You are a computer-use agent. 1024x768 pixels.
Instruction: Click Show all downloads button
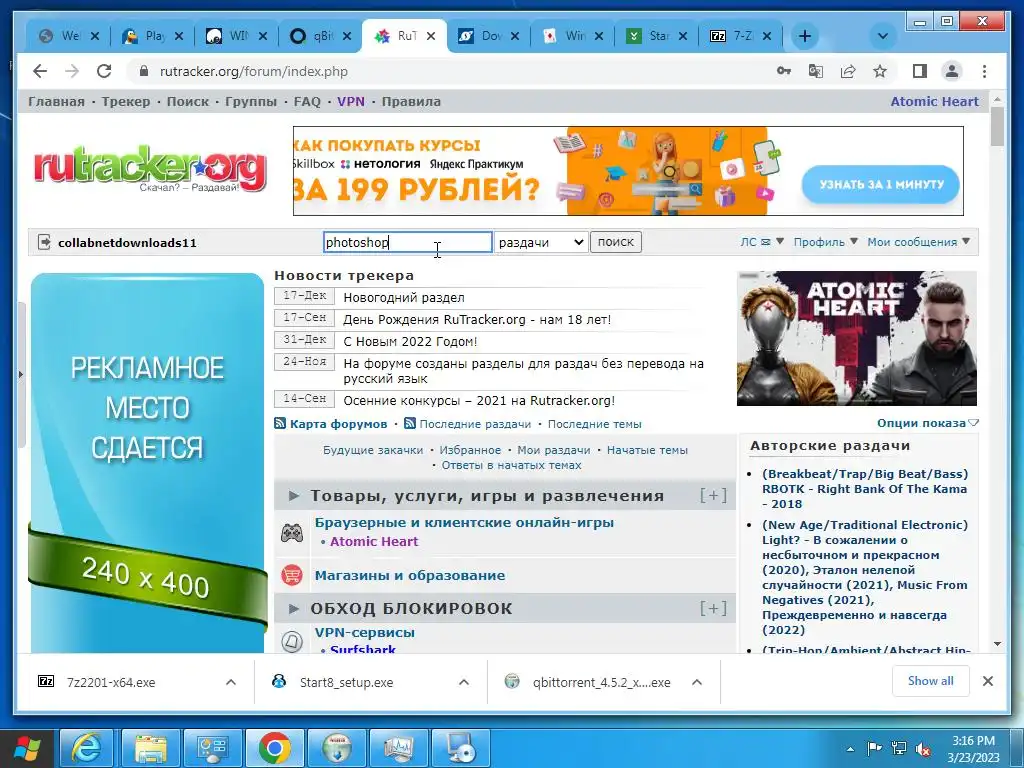click(931, 681)
